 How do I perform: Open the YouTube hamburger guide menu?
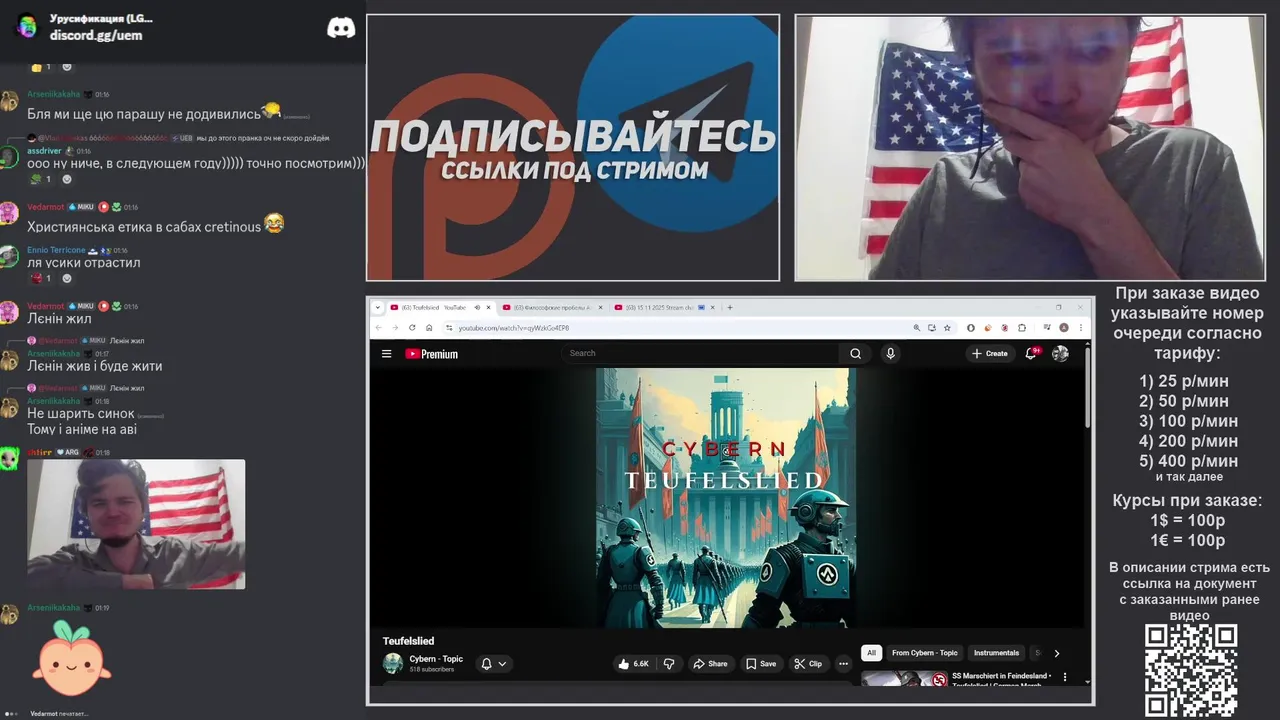pyautogui.click(x=386, y=353)
